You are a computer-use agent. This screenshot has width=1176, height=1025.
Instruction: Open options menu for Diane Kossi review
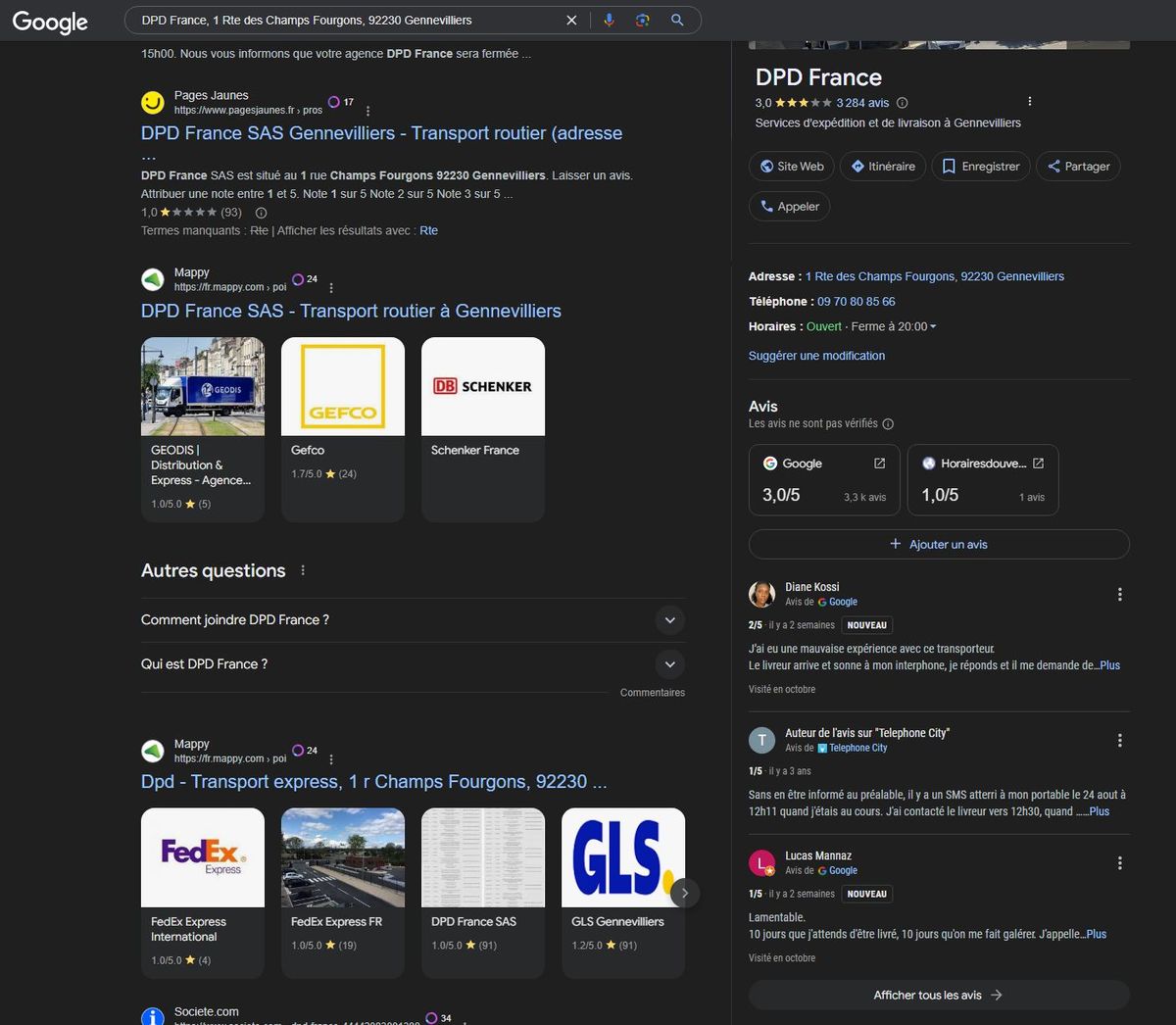pos(1119,594)
